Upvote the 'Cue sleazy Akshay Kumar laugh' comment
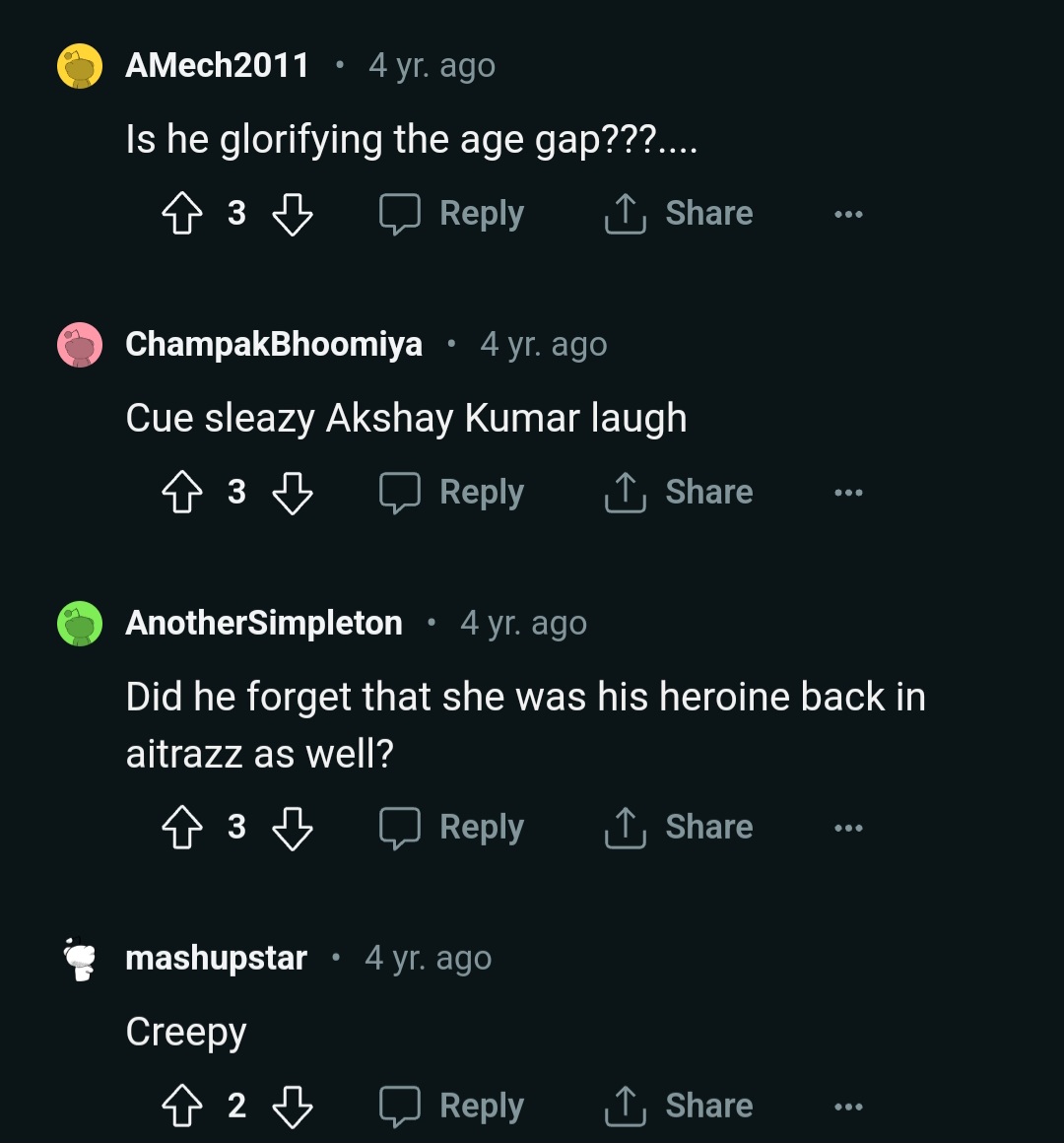Screen dimensions: 1064x1143 [x=182, y=492]
